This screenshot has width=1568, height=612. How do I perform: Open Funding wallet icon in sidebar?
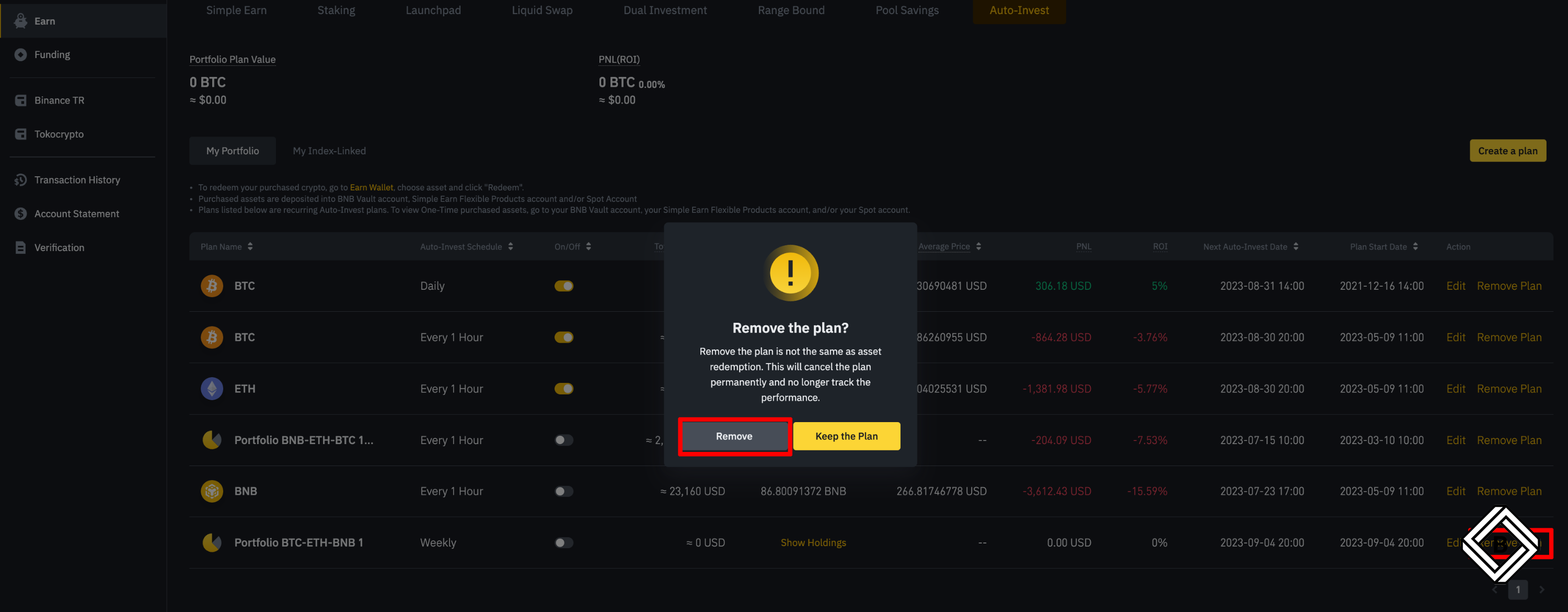(x=21, y=55)
